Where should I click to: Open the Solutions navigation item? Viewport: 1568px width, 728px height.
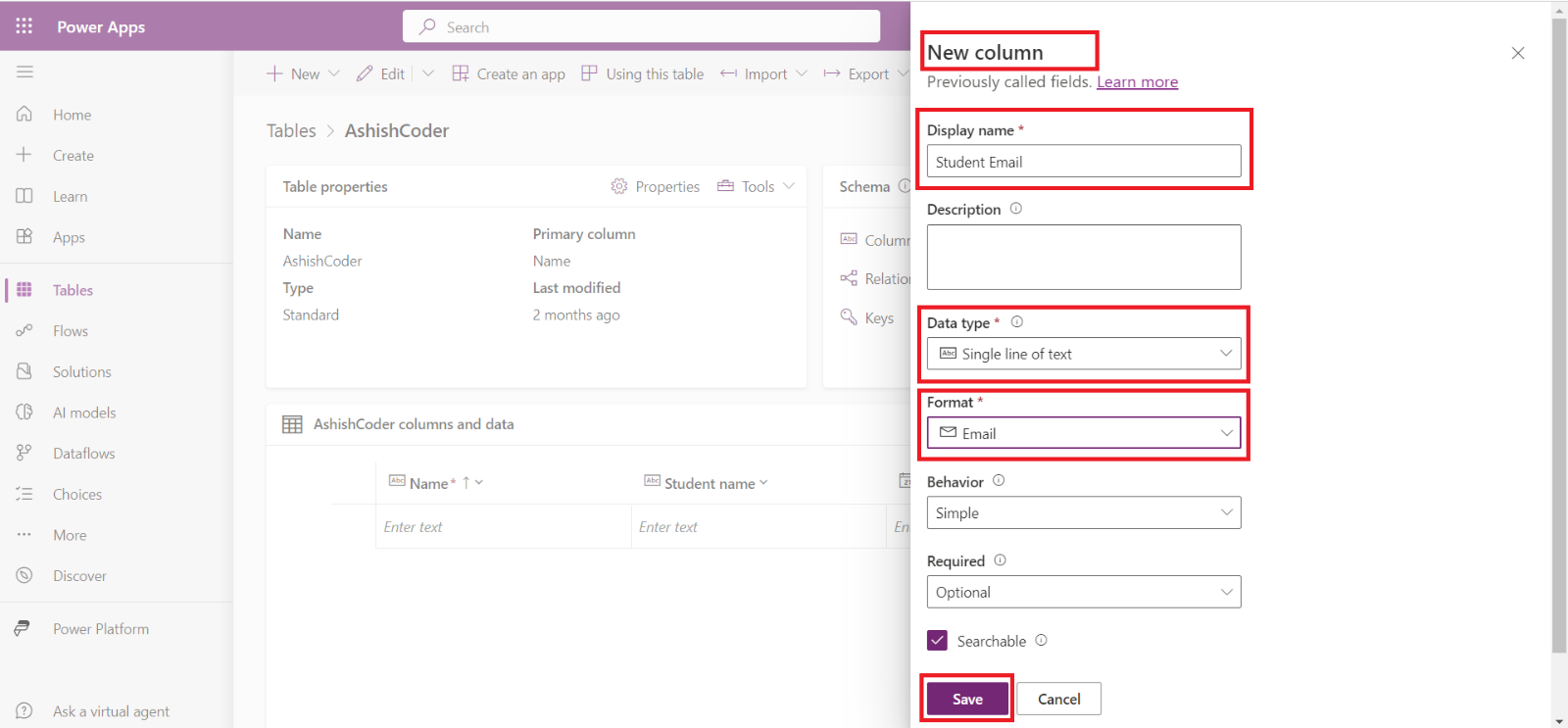(x=81, y=372)
